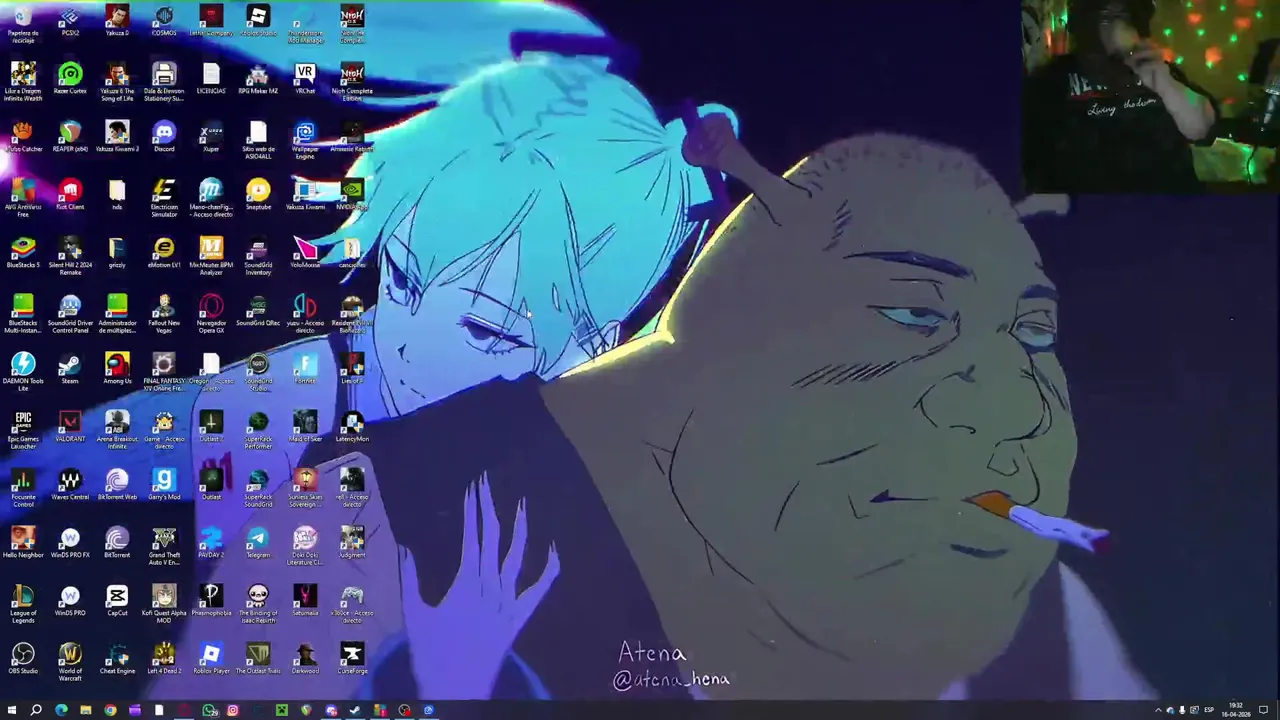Select the Electrician Simulator icon
1280x720 pixels.
[x=164, y=199]
